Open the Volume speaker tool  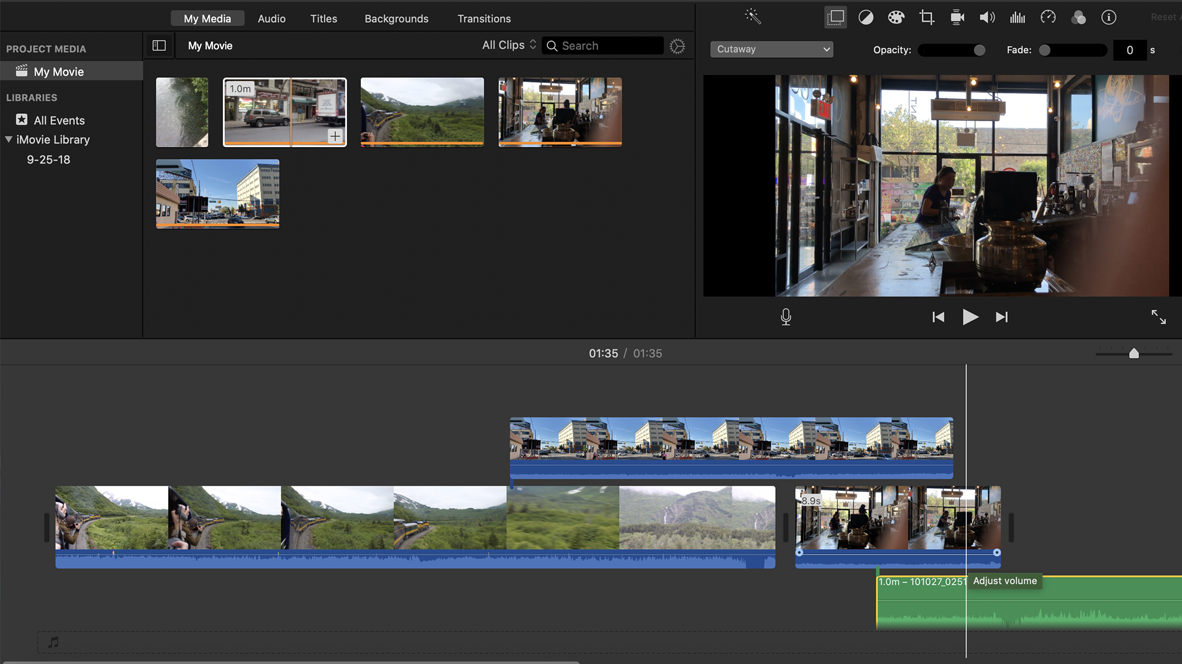tap(987, 17)
